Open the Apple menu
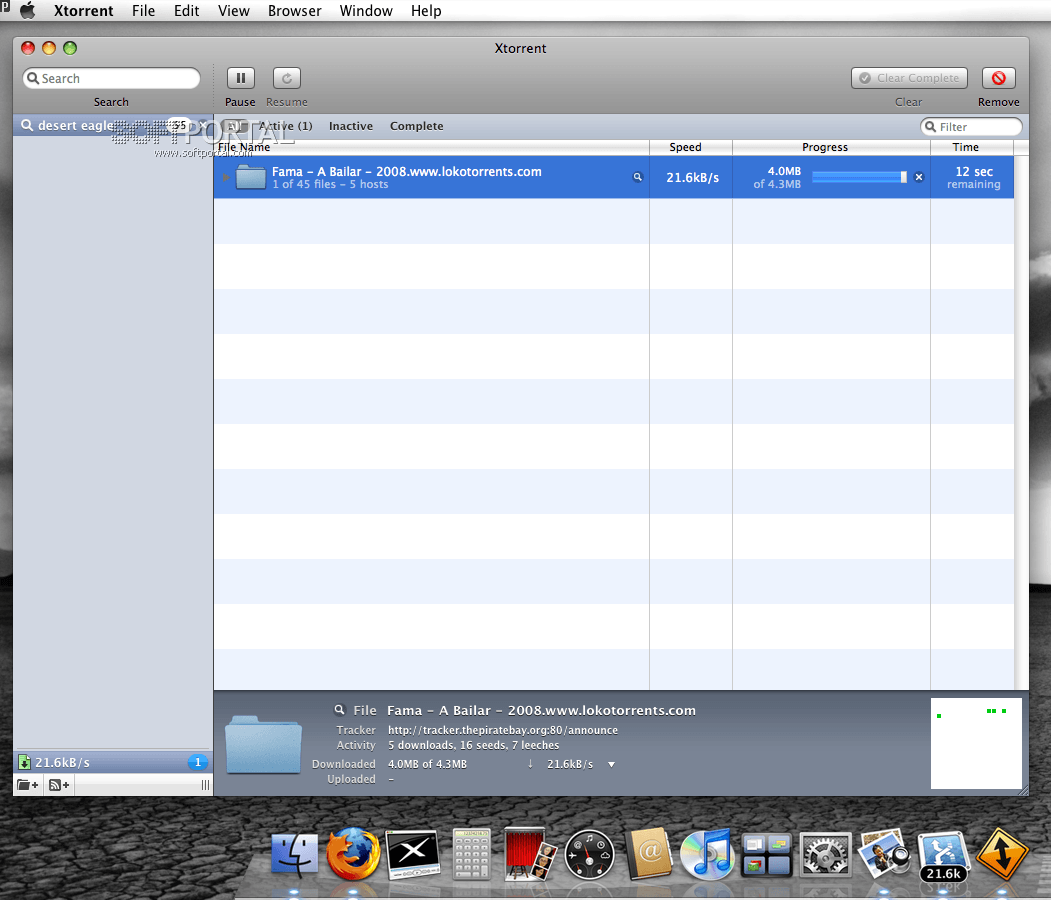The height and width of the screenshot is (900, 1051). (x=27, y=11)
